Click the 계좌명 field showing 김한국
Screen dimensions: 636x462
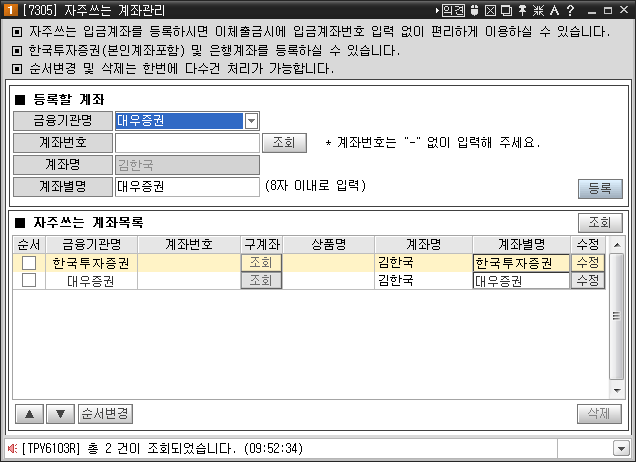point(187,165)
